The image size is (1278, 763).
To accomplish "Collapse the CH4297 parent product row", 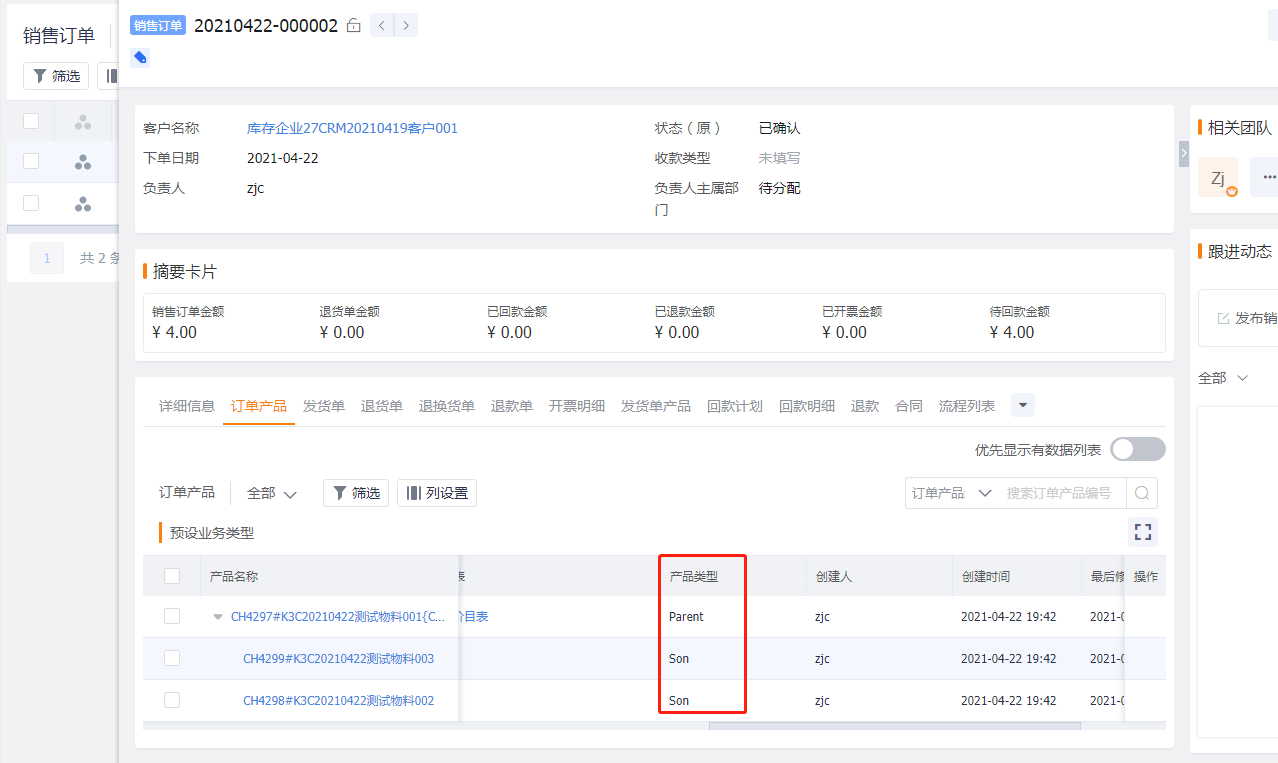I will point(218,617).
